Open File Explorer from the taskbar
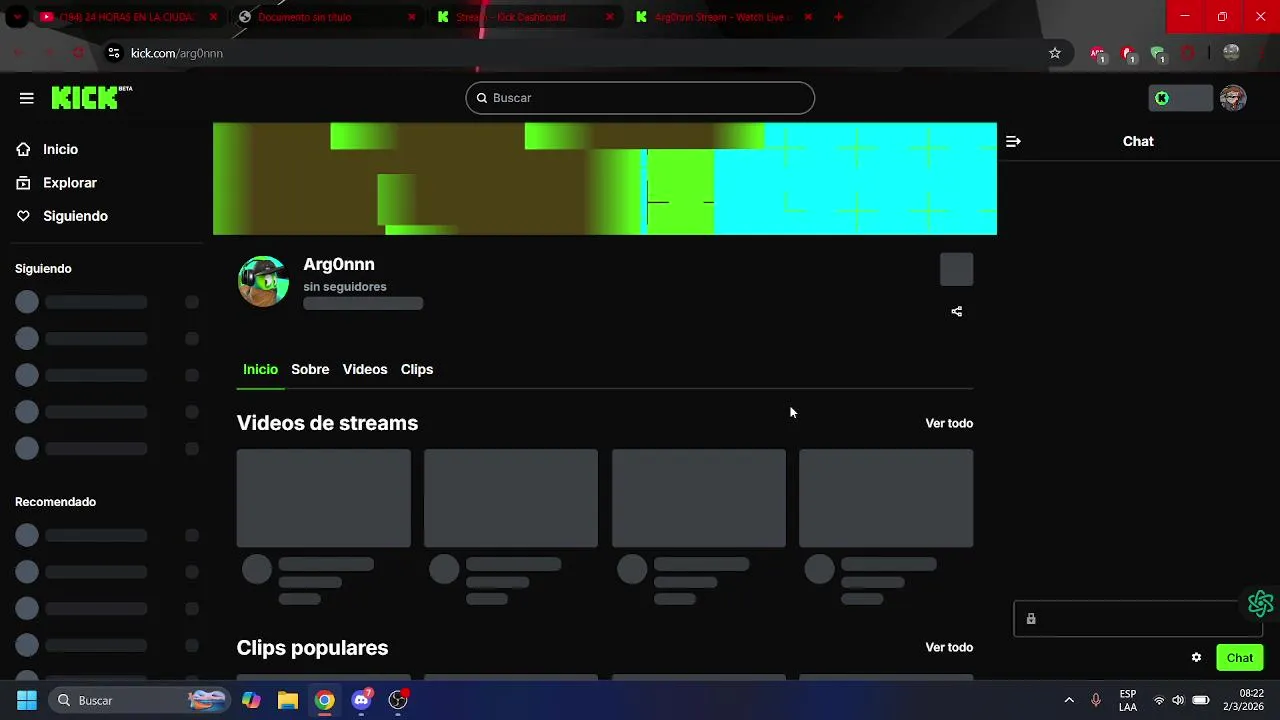Screen dimensions: 1280x720 point(288,700)
